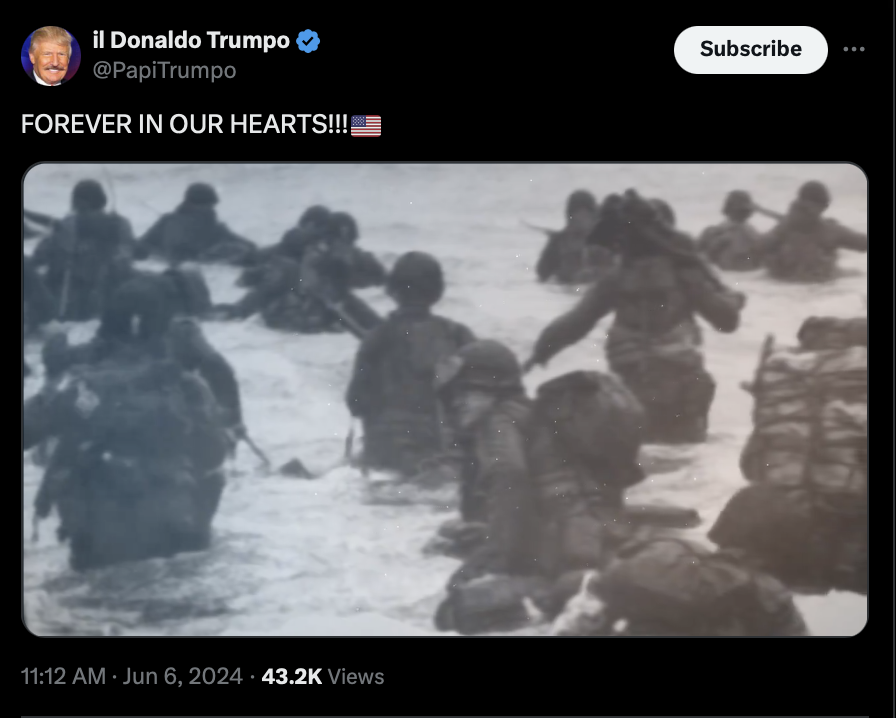Click the exclamation marks ending the post text

[x=339, y=124]
